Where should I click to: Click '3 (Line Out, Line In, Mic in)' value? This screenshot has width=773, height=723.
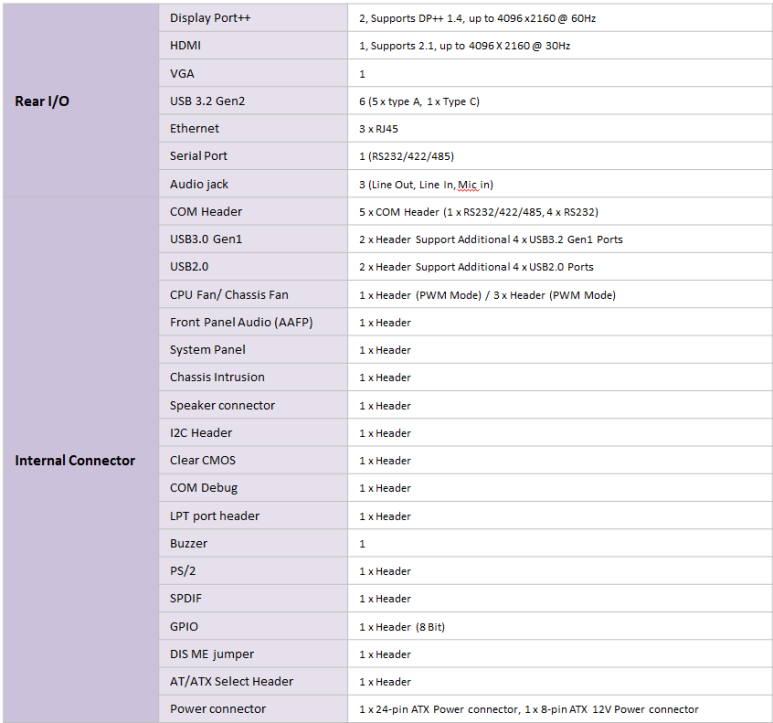coord(426,184)
